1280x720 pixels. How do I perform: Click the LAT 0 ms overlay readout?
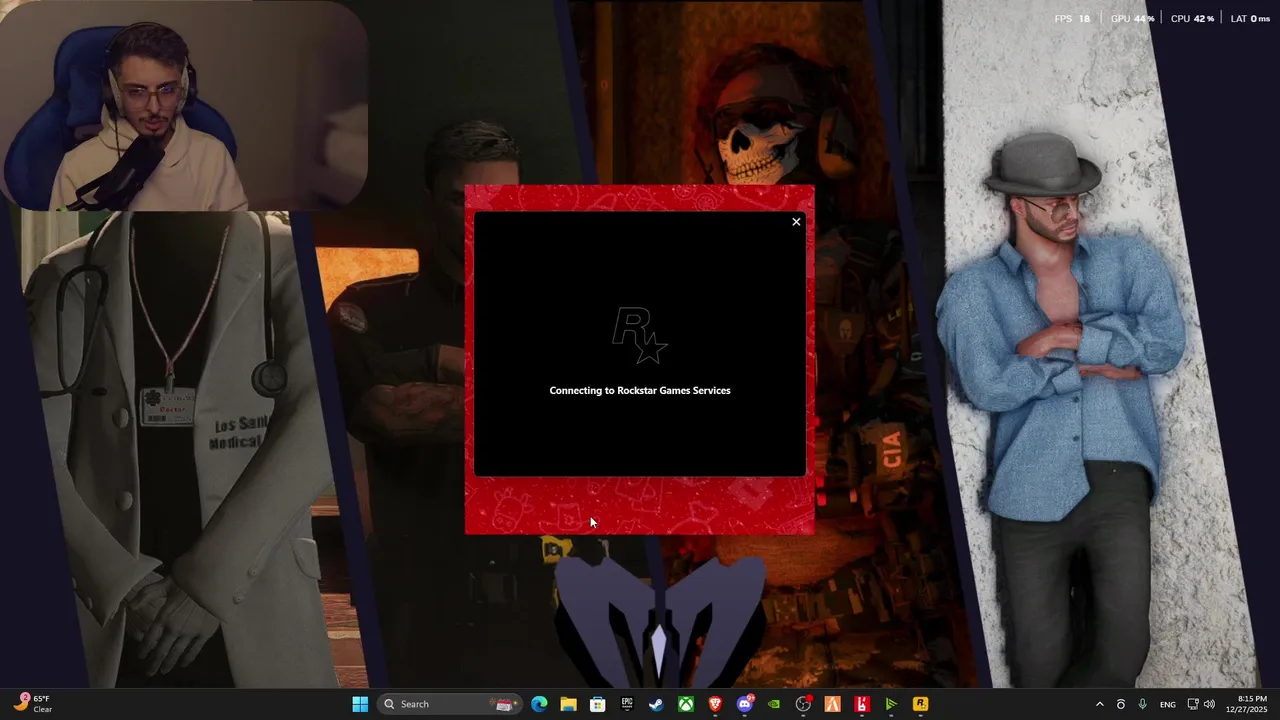click(1250, 19)
